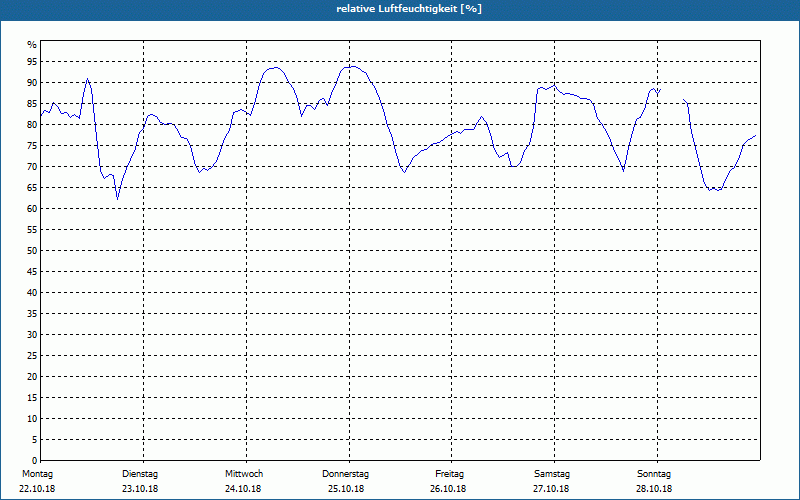The width and height of the screenshot is (800, 500).
Task: Click the 0 value on the y-axis
Action: [x=35, y=461]
